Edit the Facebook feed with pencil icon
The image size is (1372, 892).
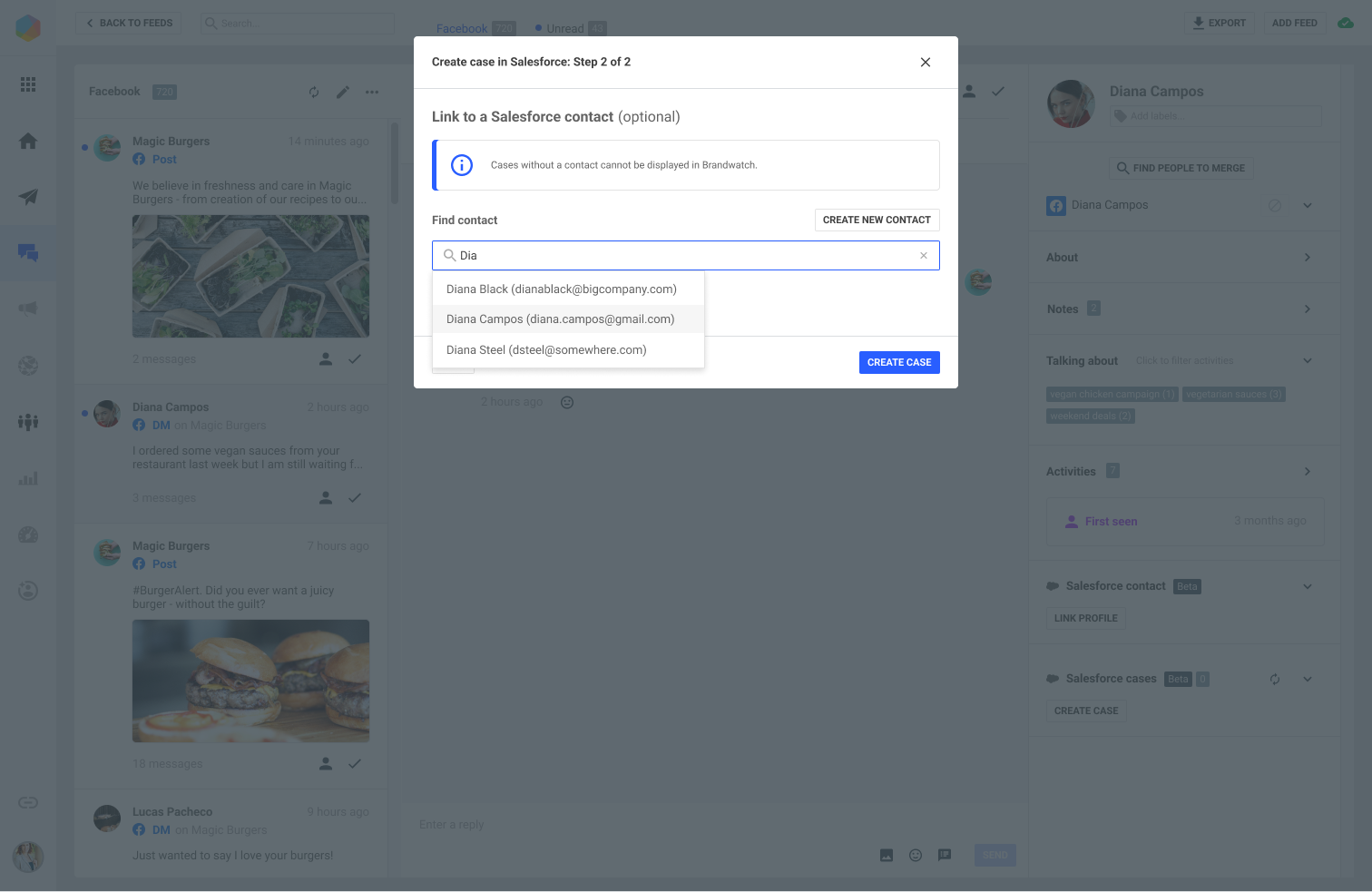click(343, 93)
